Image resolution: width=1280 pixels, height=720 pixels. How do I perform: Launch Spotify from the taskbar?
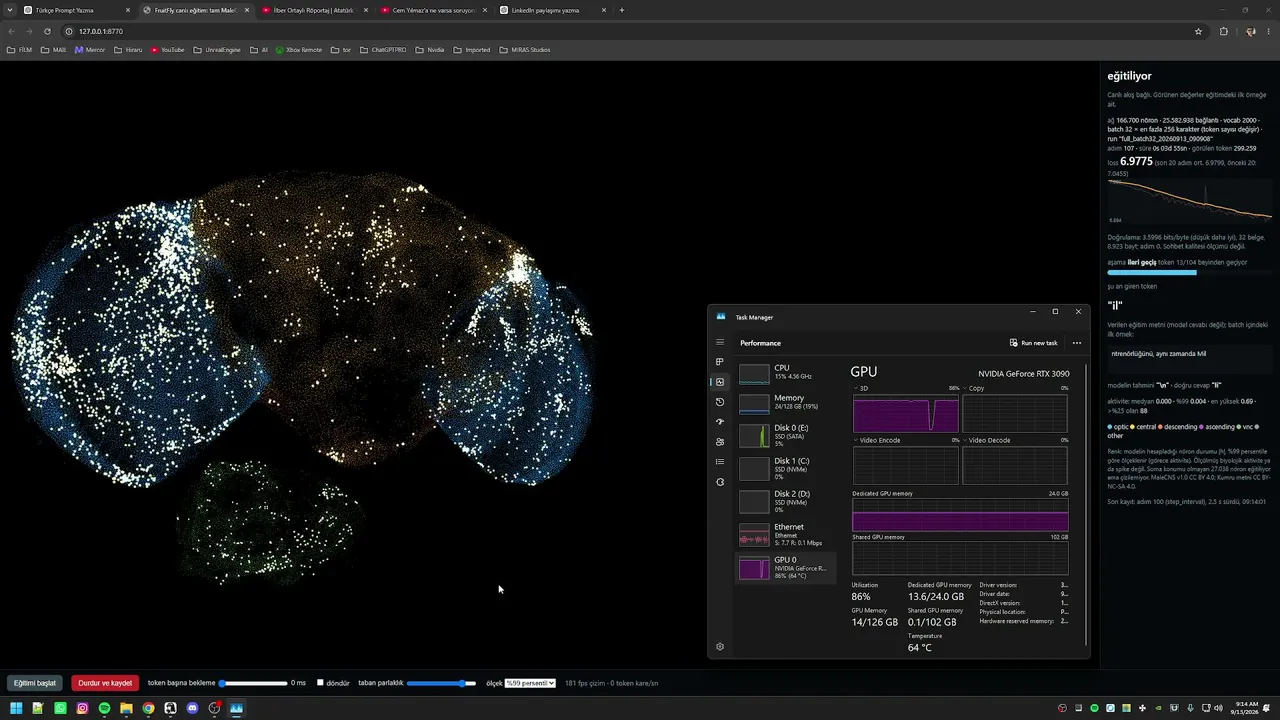click(x=104, y=708)
